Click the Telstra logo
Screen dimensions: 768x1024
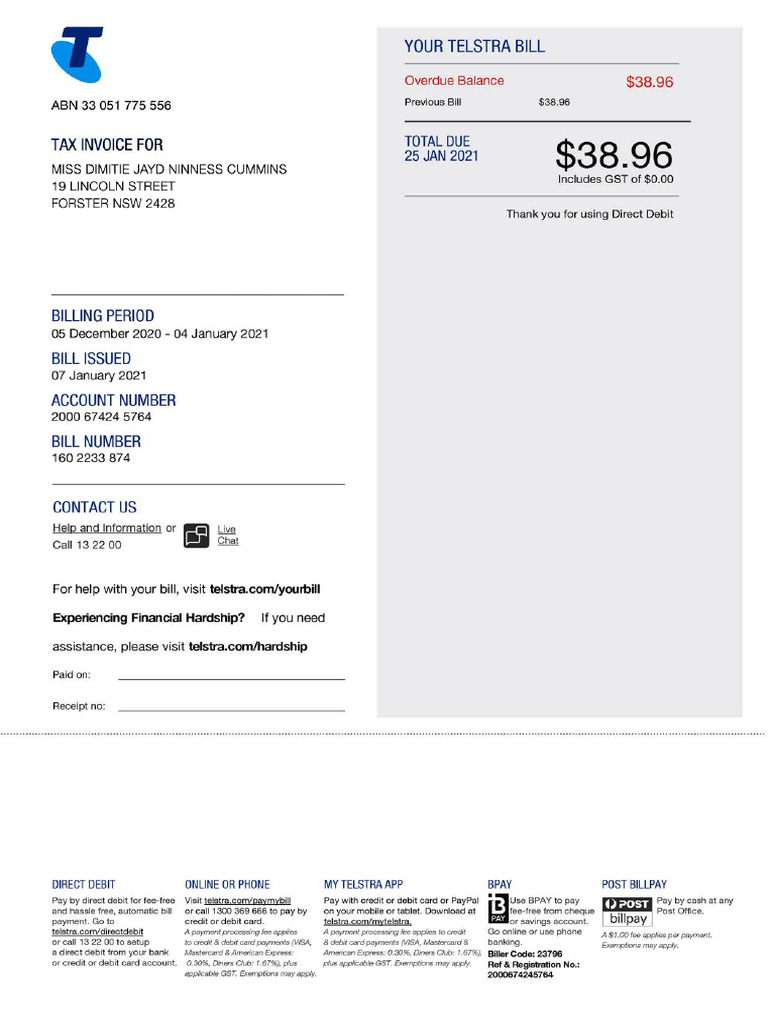click(77, 54)
